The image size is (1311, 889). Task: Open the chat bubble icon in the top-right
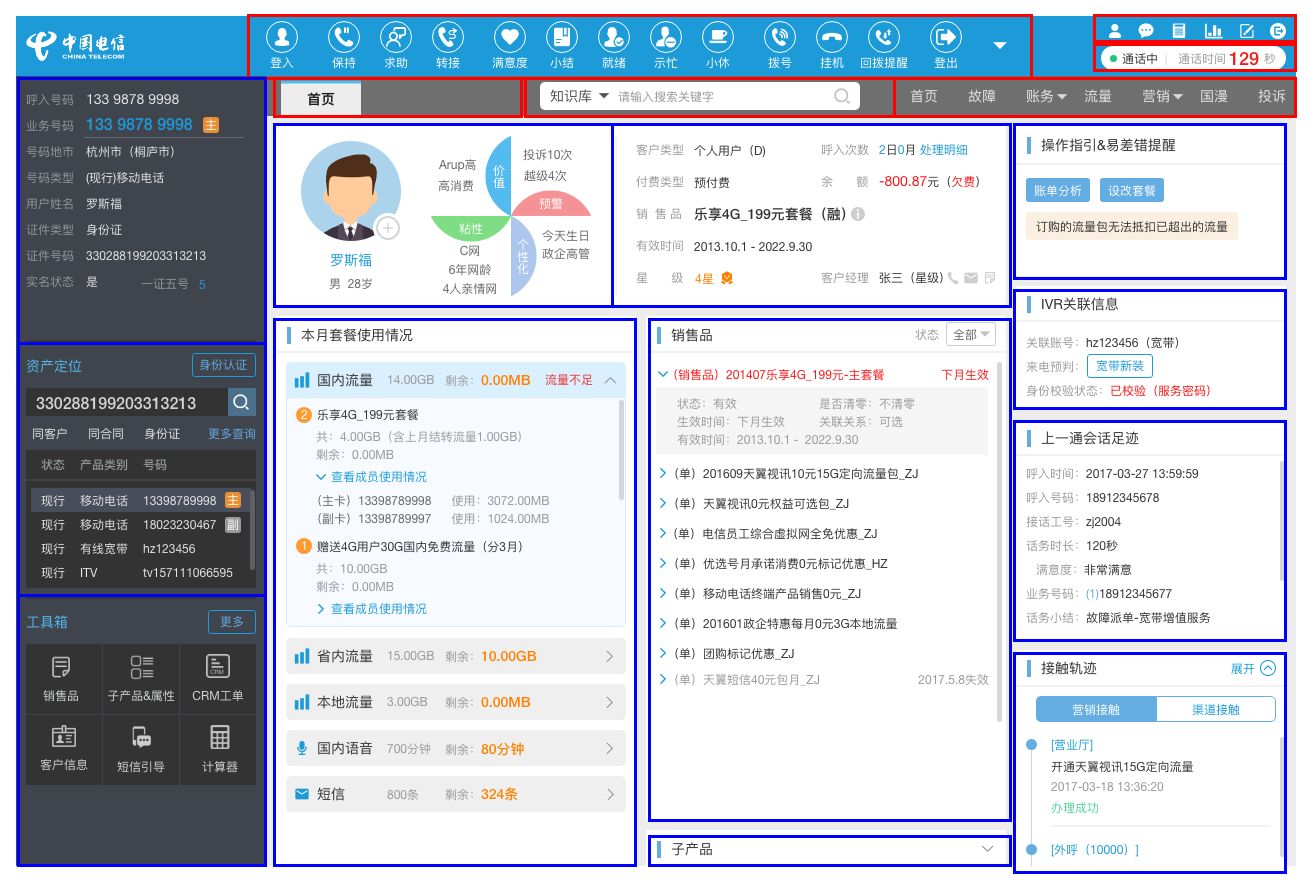1146,31
